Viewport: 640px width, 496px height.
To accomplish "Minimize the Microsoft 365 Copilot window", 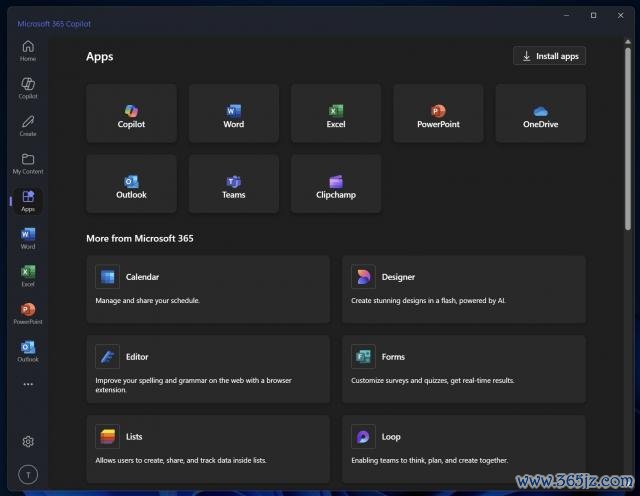I will pos(567,16).
